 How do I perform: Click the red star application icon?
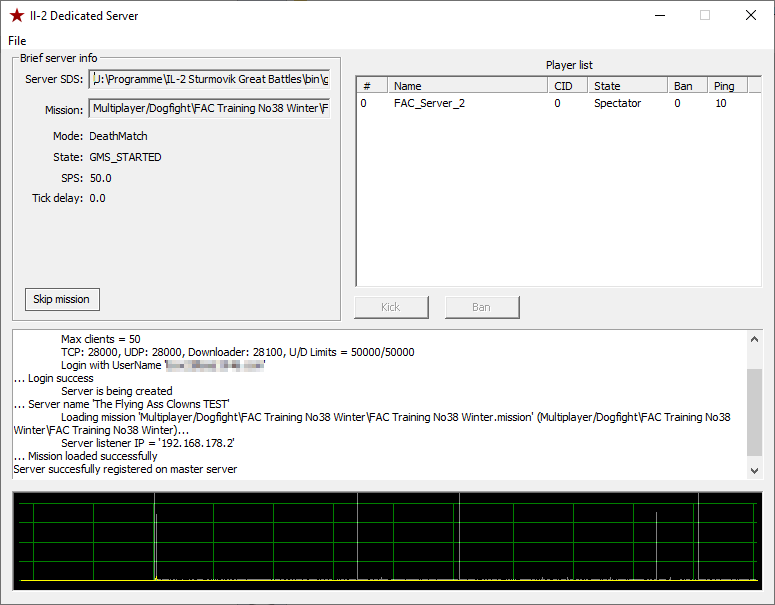pos(17,16)
